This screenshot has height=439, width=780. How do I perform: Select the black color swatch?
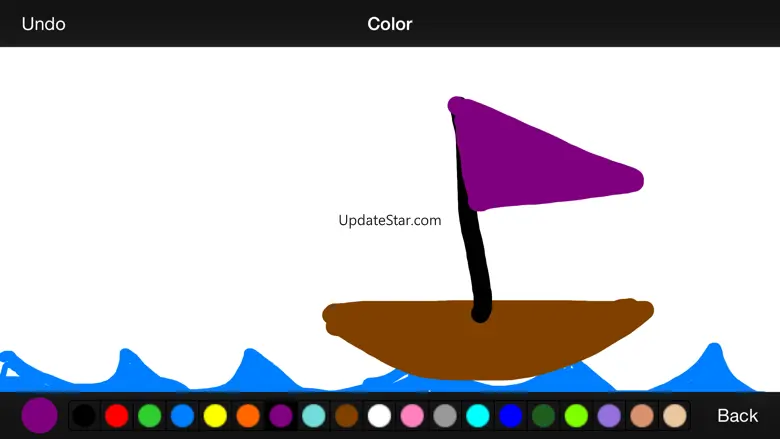(84, 416)
